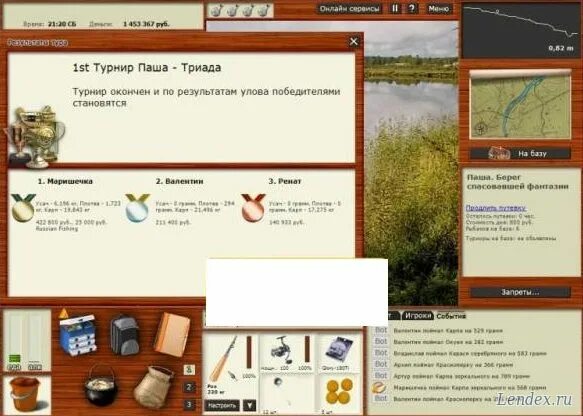The height and width of the screenshot is (416, 583).
Task: Open the brown notebook
Action: (172, 334)
